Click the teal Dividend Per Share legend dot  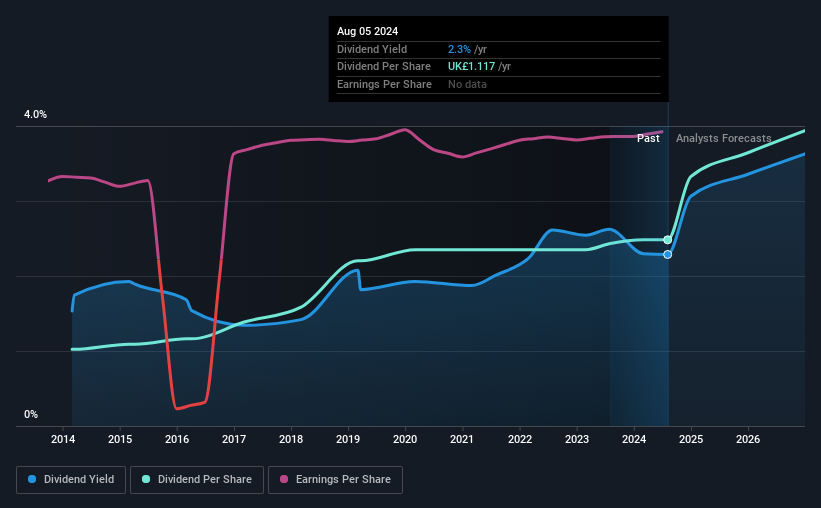click(x=146, y=479)
